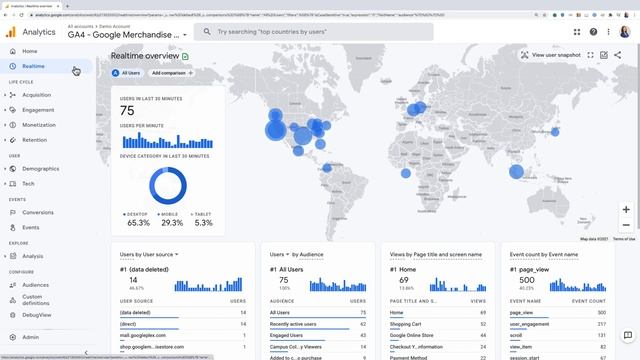640x360 pixels.
Task: Click the Monetization icon in sidebar
Action: tap(13, 125)
